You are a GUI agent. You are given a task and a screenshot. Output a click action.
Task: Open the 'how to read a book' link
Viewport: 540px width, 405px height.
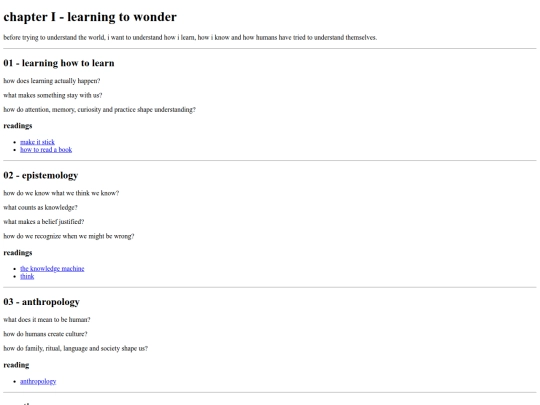tap(46, 150)
